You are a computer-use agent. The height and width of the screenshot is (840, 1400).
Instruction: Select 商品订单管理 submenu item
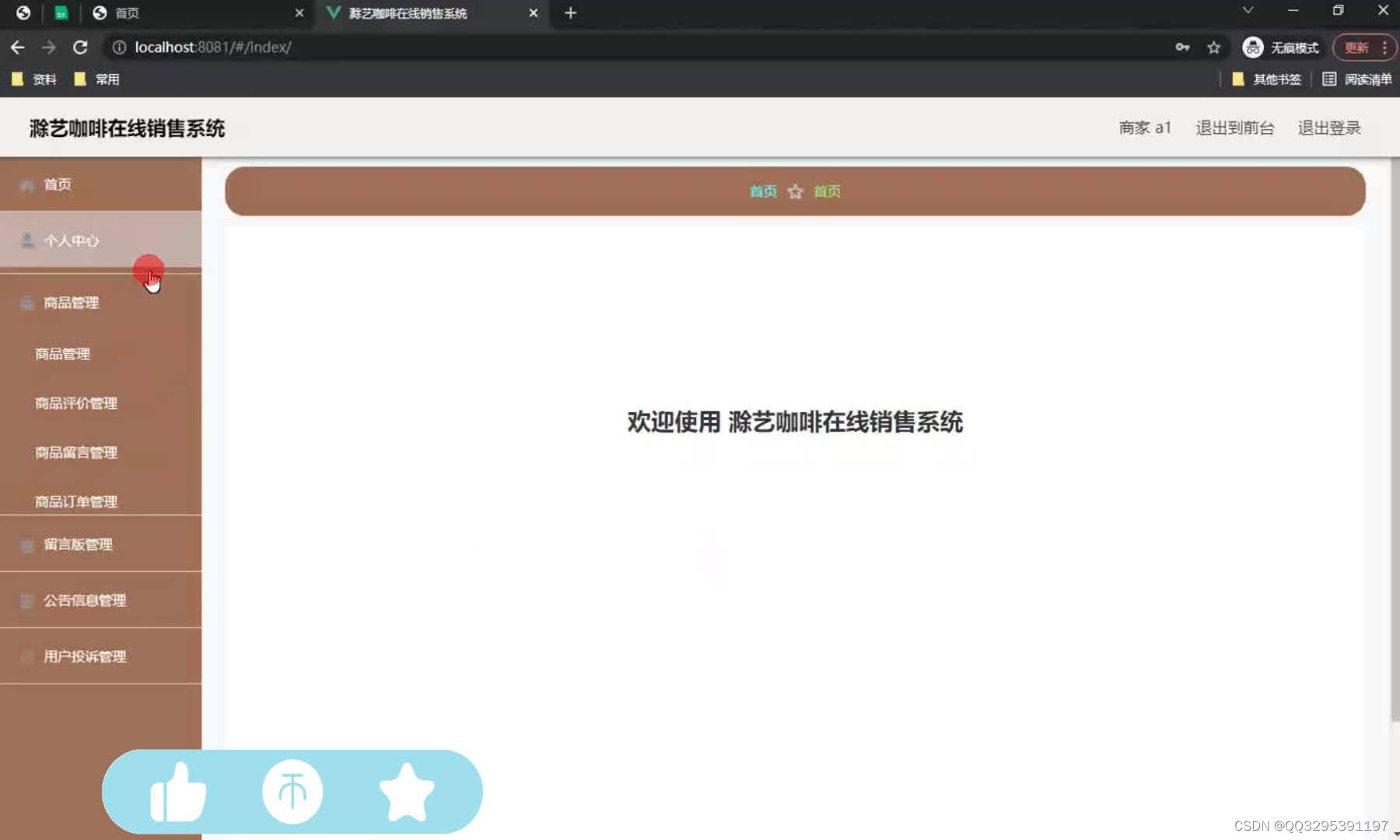point(76,502)
